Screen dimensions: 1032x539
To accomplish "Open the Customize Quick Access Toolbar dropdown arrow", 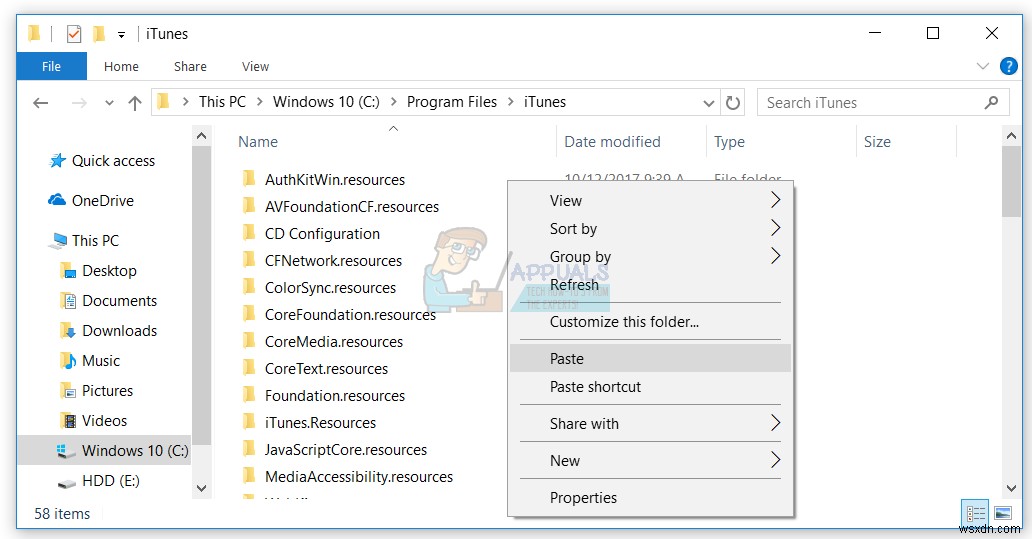I will (121, 35).
